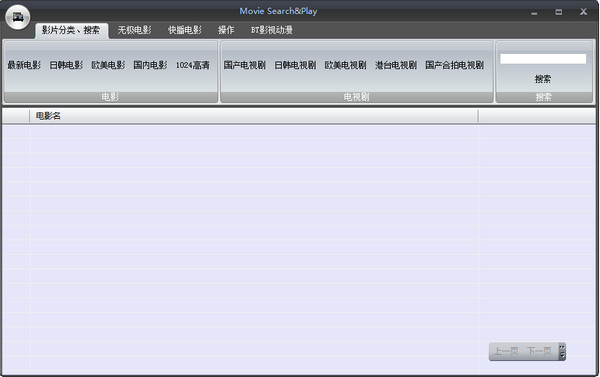Click the 搜索 button below the text box
This screenshot has width=600, height=377.
click(x=543, y=79)
